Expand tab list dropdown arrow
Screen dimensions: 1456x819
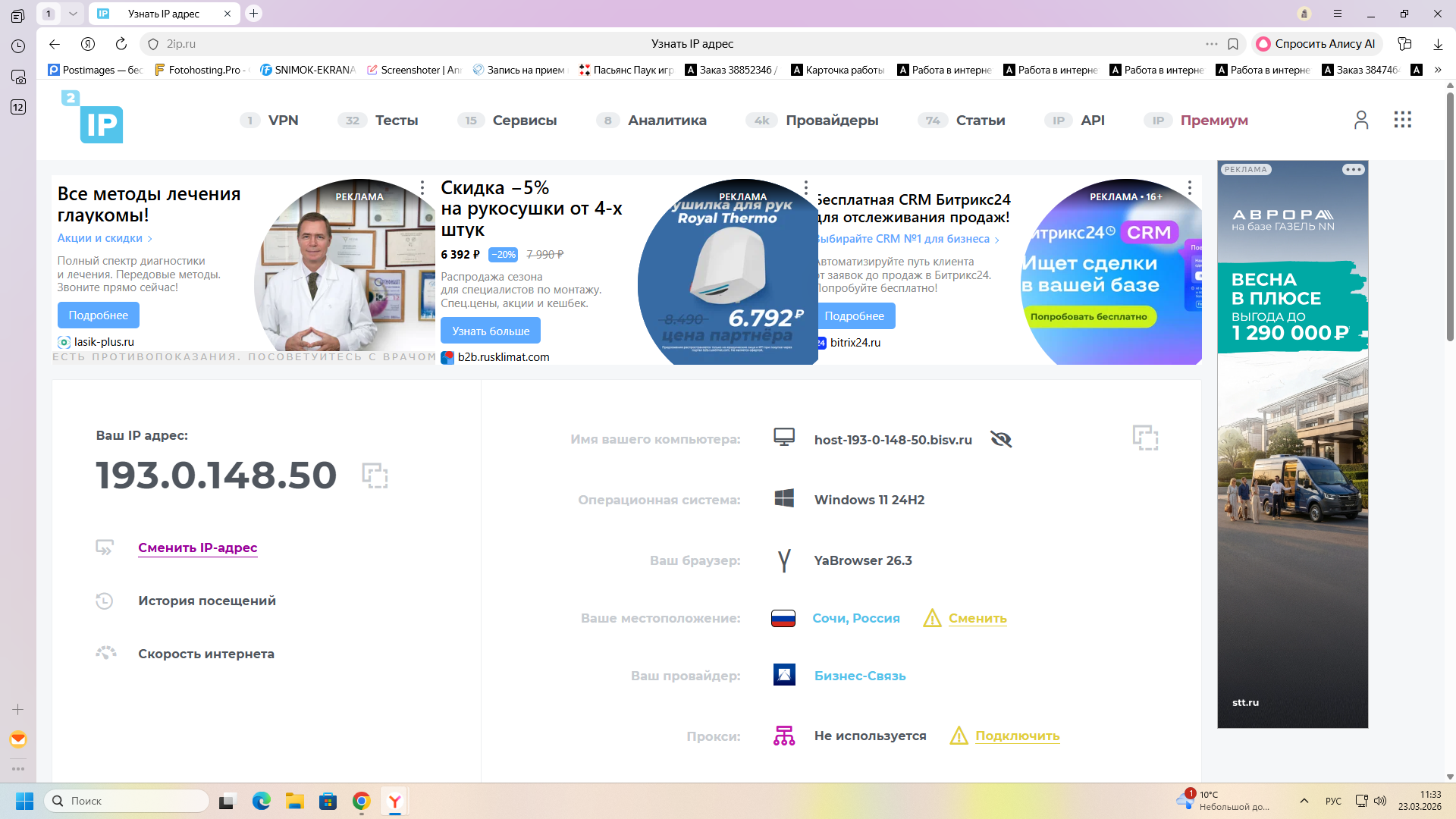(x=73, y=14)
